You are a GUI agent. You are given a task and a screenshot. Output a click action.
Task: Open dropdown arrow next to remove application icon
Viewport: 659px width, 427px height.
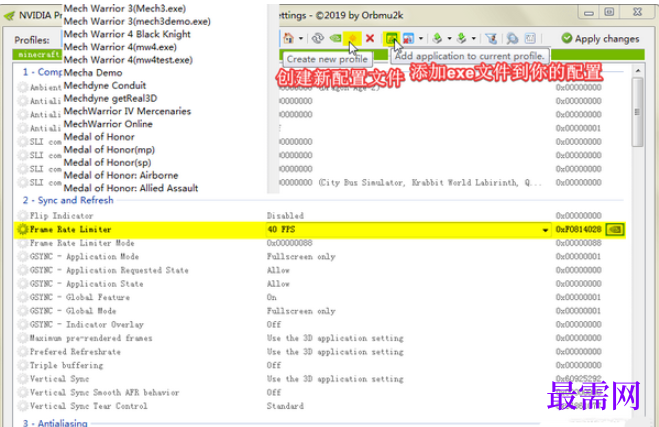421,38
